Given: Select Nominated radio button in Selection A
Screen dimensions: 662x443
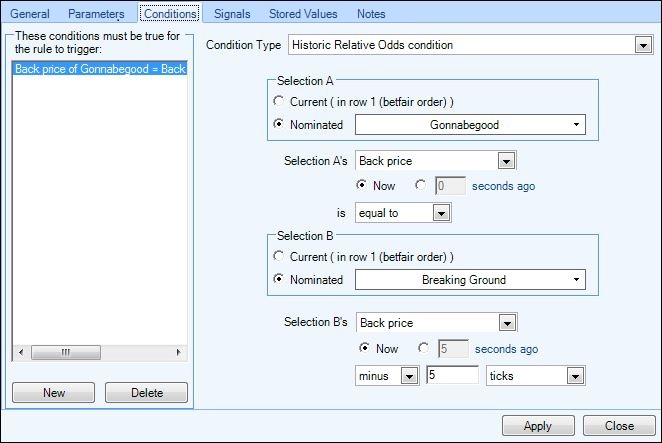Looking at the screenshot, I should [x=278, y=124].
